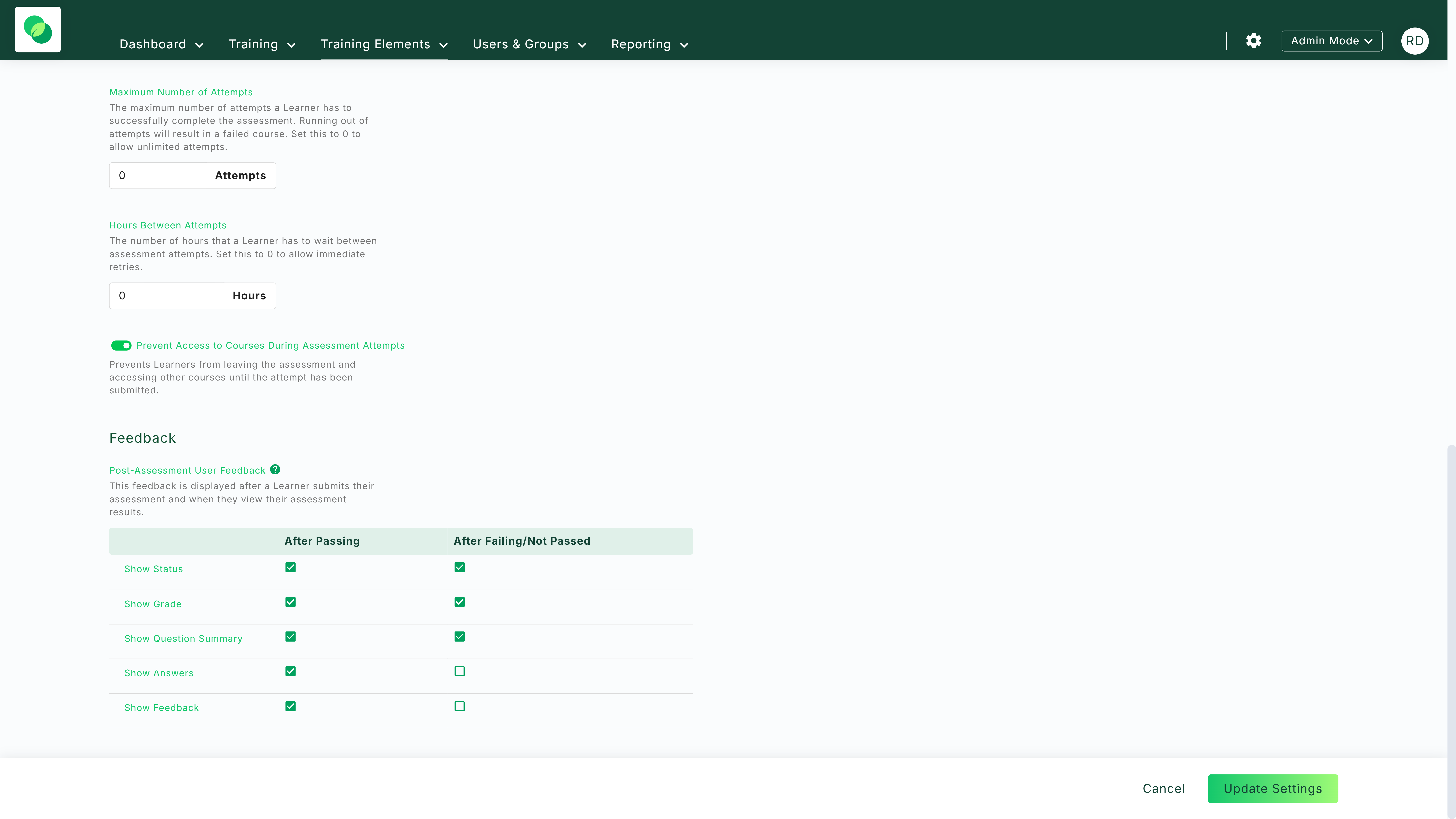The height and width of the screenshot is (819, 1456).
Task: Click the green leaf app logo
Action: (x=38, y=29)
